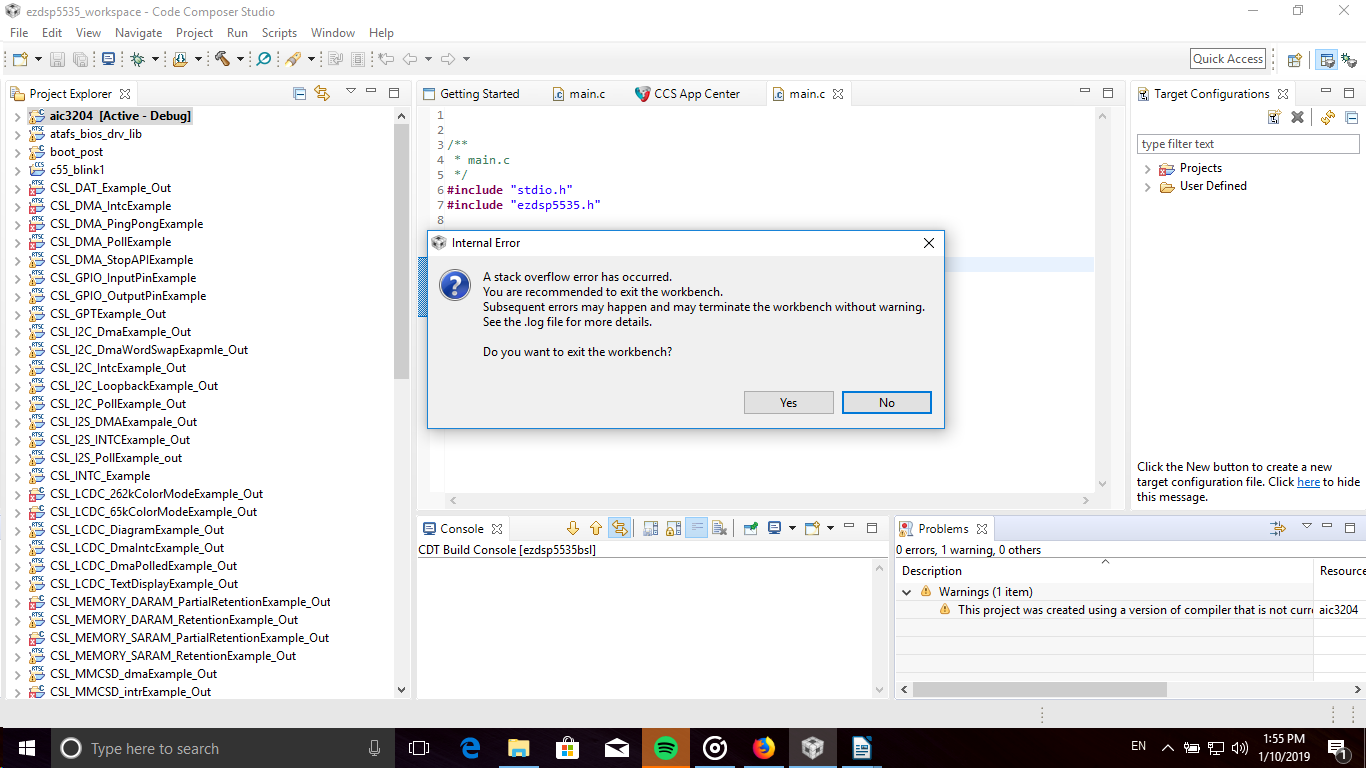Go to next error in Console

coord(573,528)
